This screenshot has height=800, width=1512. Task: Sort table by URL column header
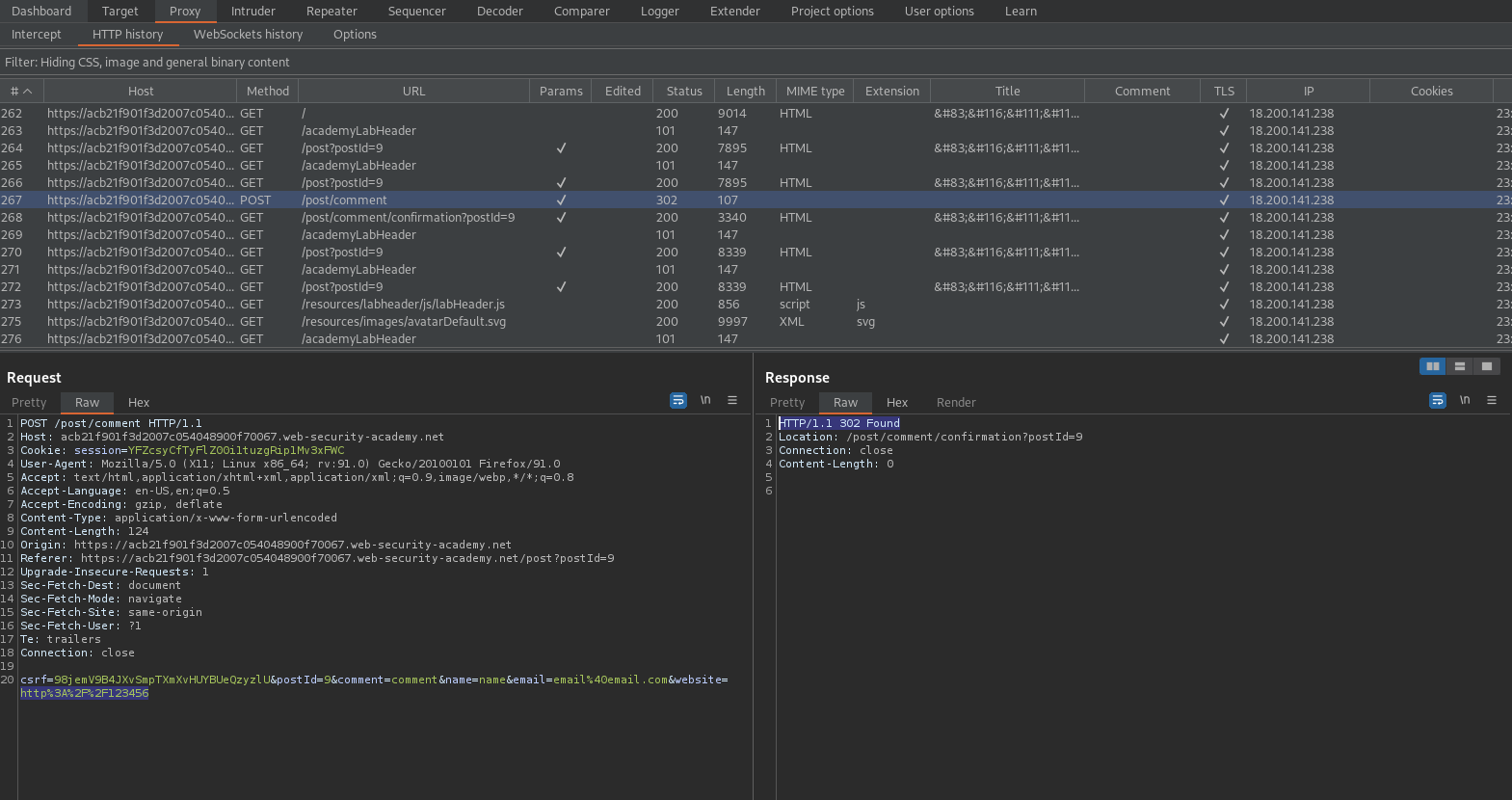(414, 92)
